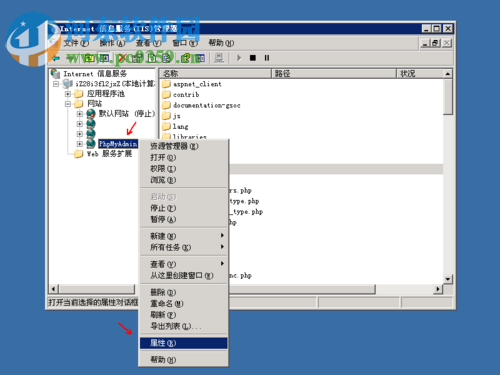
Task: Restore the inner console child window
Action: (x=436, y=43)
